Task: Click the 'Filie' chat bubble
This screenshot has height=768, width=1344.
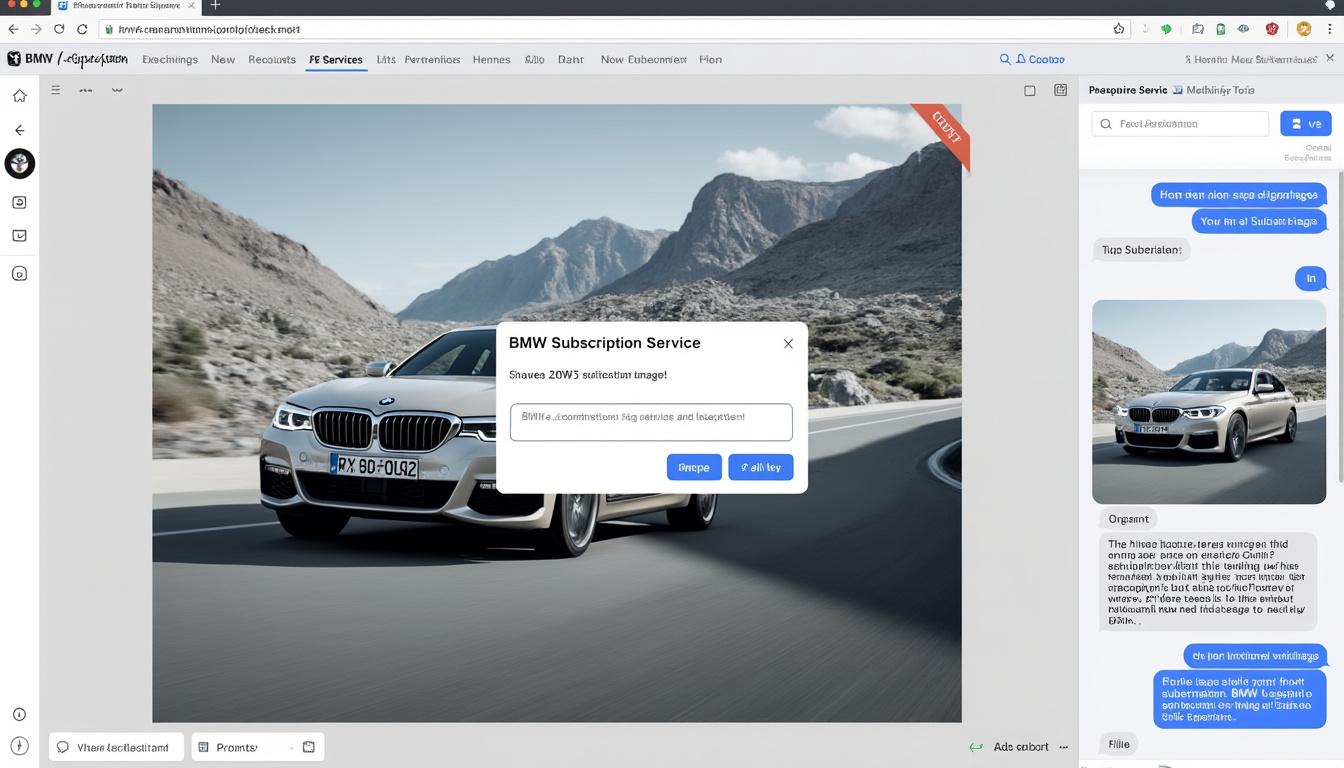Action: tap(1119, 744)
